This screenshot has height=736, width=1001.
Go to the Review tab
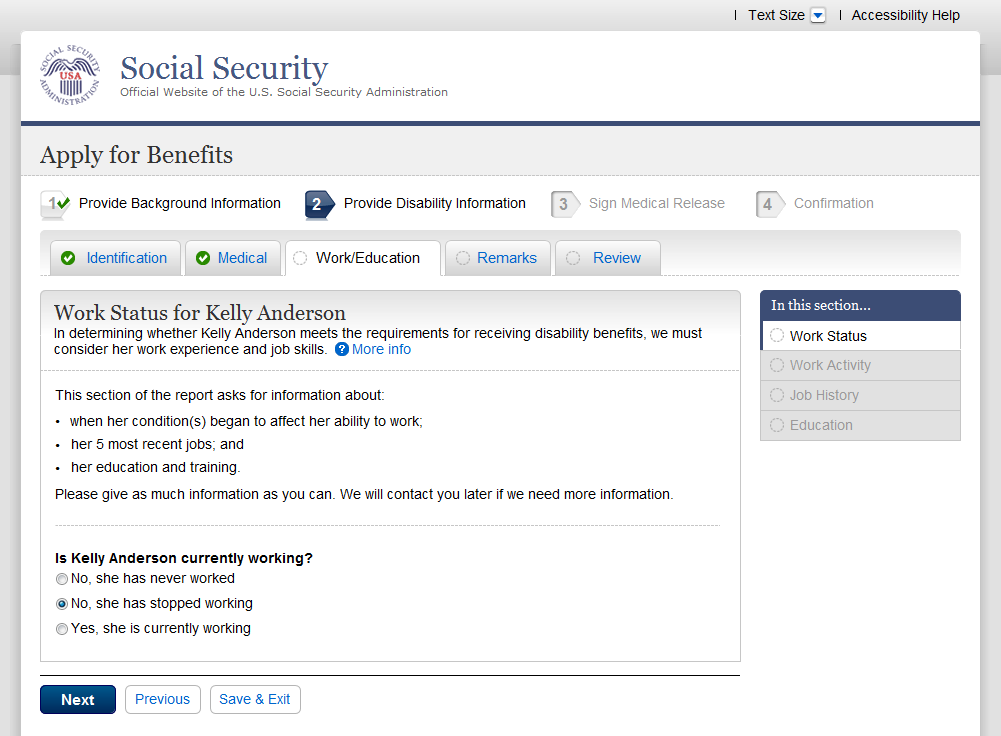[616, 258]
